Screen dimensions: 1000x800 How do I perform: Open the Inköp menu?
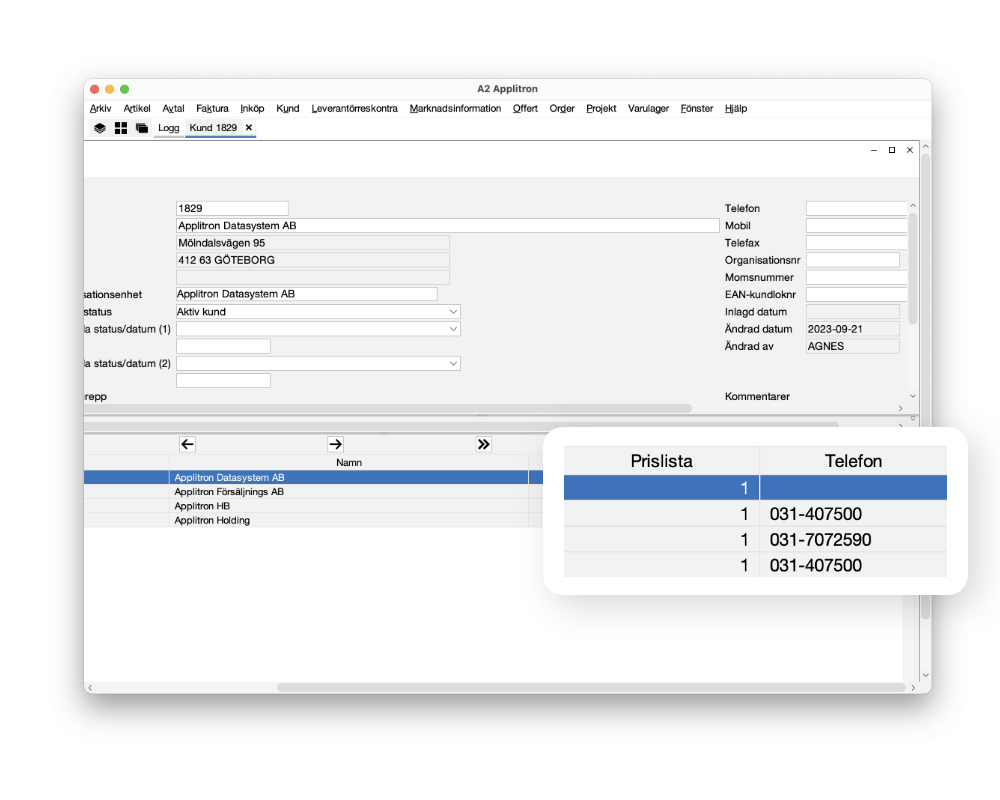(253, 108)
